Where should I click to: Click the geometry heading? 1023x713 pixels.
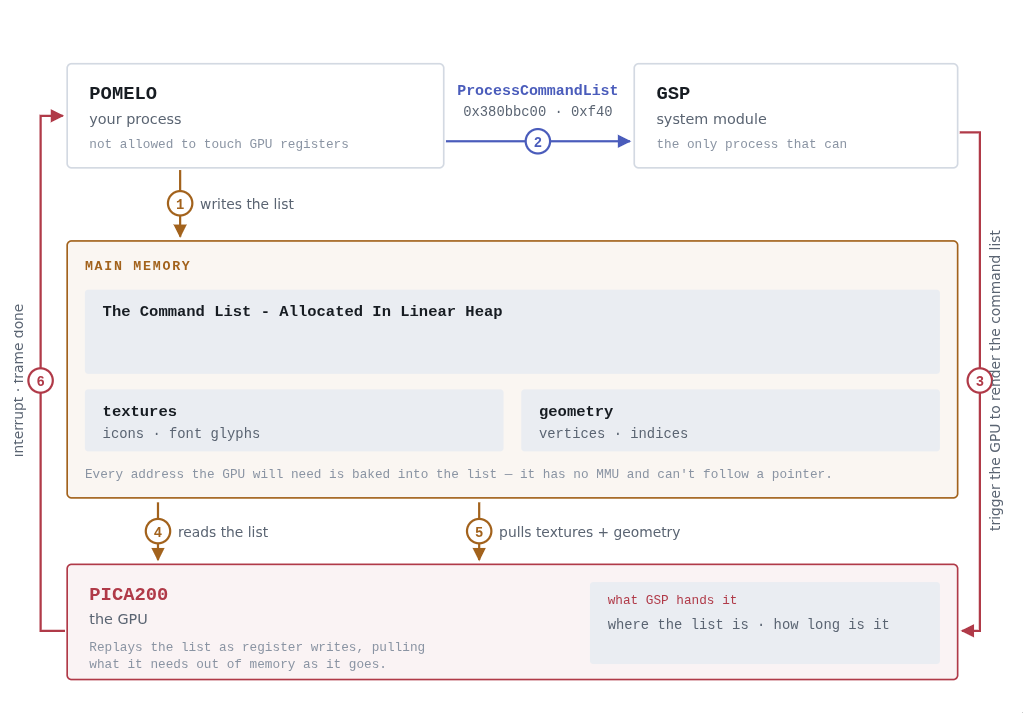pos(576,412)
